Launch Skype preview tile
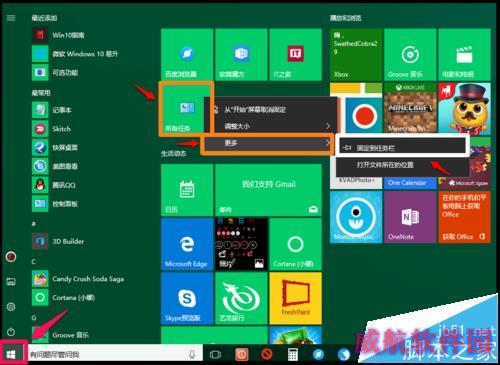The width and height of the screenshot is (500, 365). [x=187, y=298]
